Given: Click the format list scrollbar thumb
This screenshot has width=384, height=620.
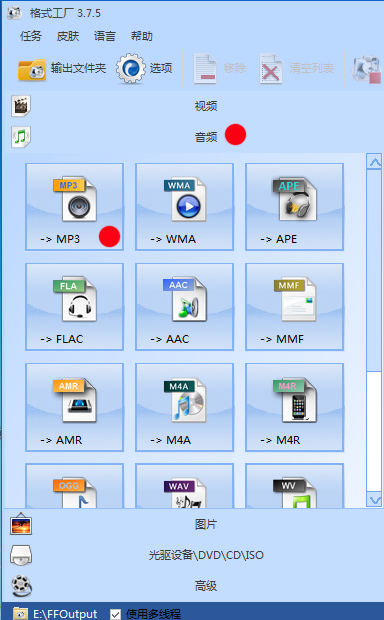Looking at the screenshot, I should point(374,271).
